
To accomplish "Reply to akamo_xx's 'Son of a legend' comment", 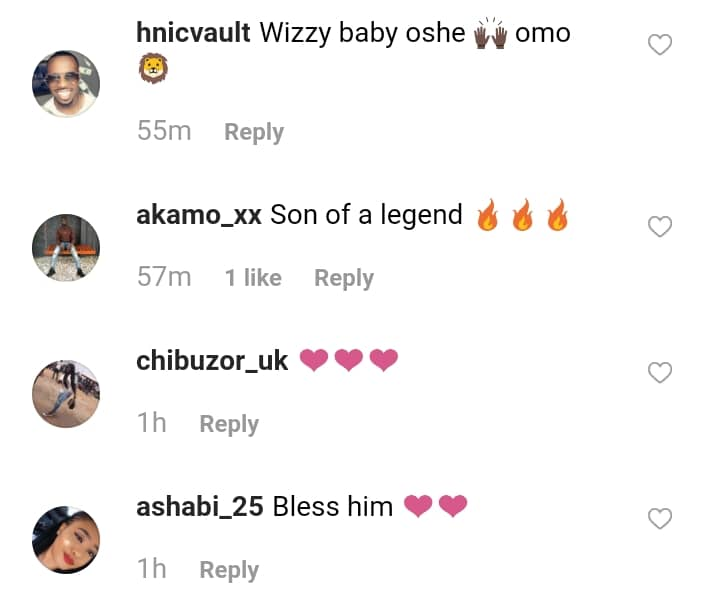I will click(344, 278).
